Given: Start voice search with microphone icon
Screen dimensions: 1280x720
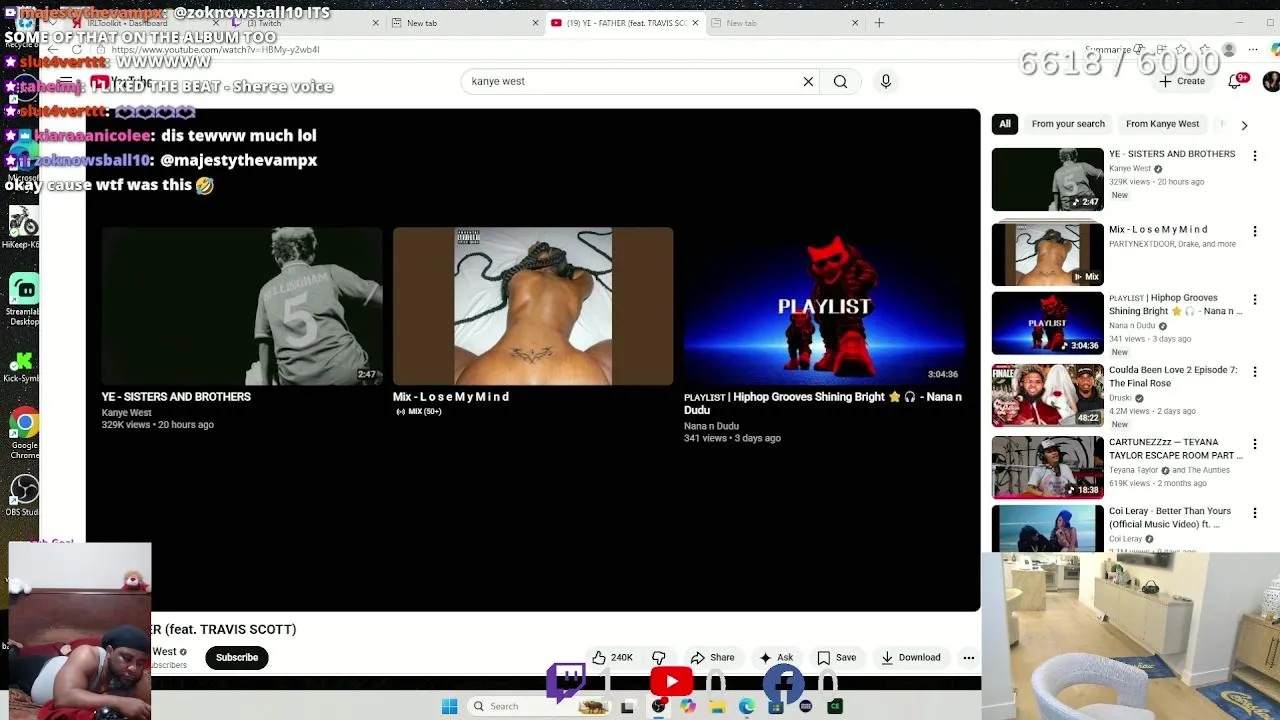Looking at the screenshot, I should click(x=885, y=82).
